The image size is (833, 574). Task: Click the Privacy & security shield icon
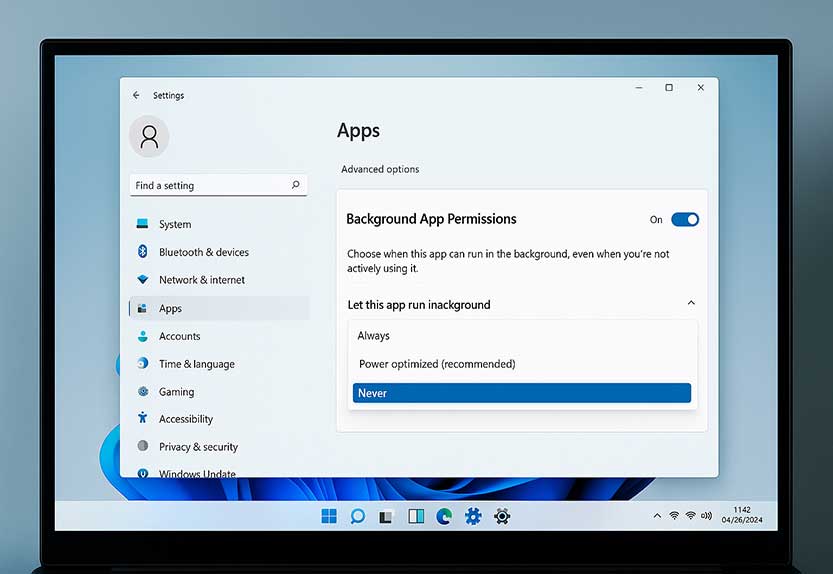click(142, 446)
